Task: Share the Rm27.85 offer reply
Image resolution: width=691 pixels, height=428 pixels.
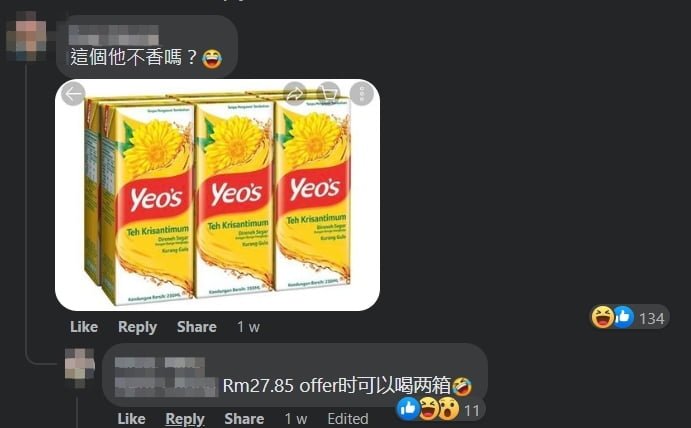Action: (244, 418)
